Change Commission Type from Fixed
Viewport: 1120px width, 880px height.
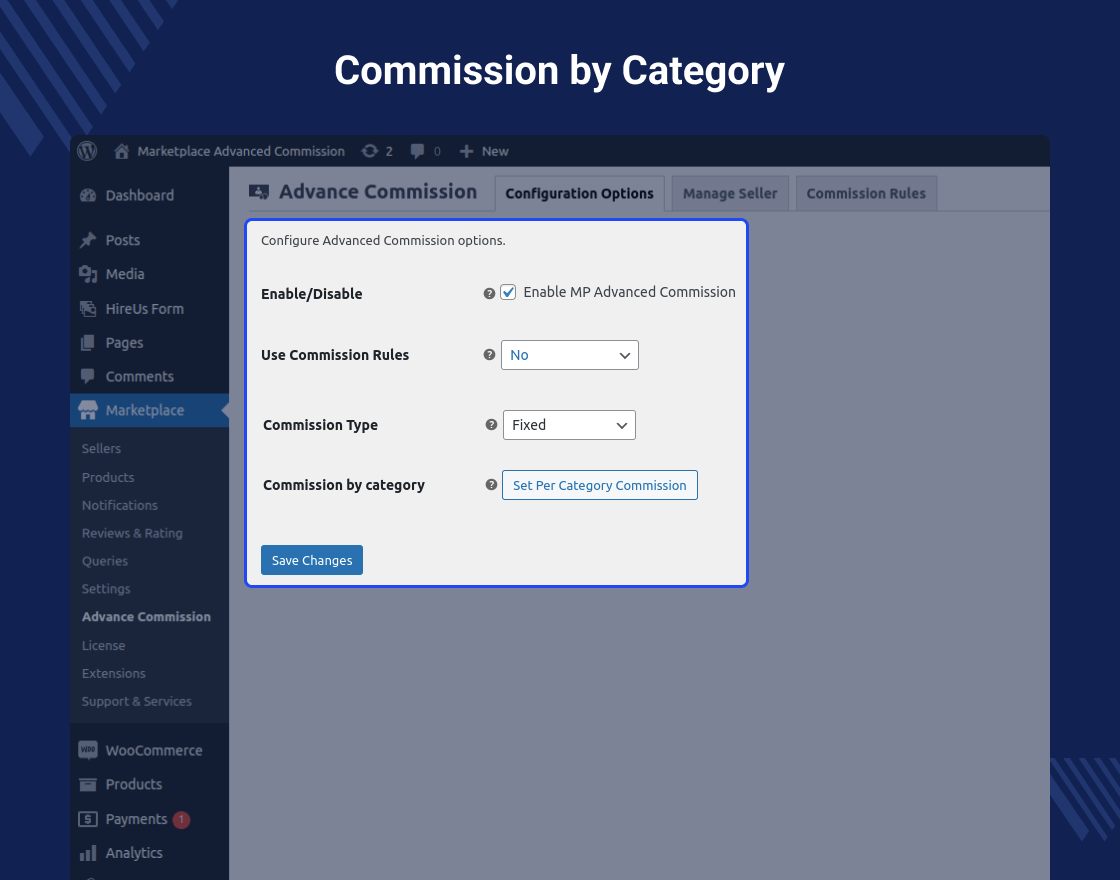569,424
